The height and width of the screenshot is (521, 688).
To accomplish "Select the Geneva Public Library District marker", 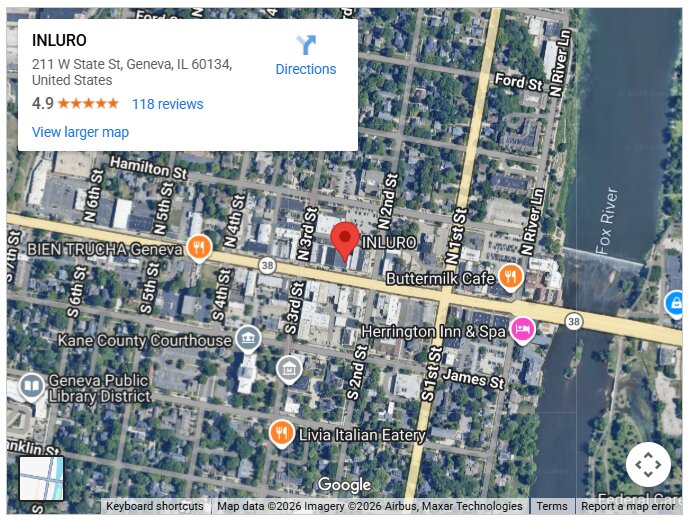I will click(x=32, y=388).
